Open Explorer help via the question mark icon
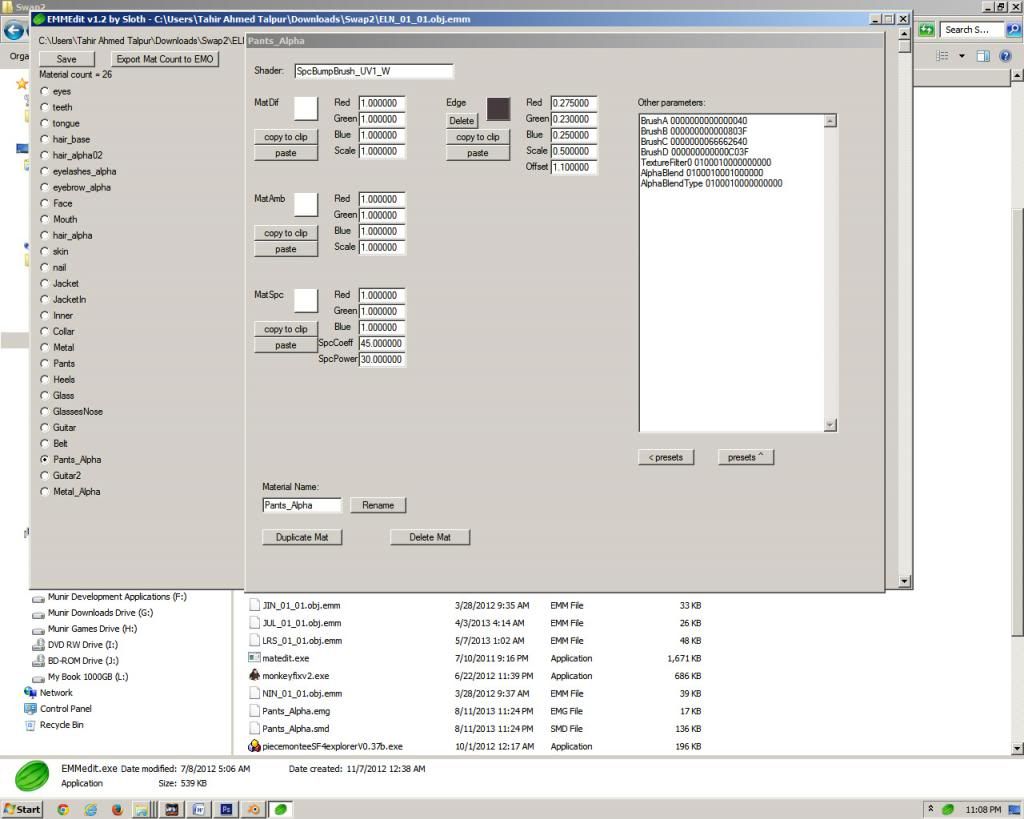This screenshot has height=819, width=1024. (x=1005, y=56)
